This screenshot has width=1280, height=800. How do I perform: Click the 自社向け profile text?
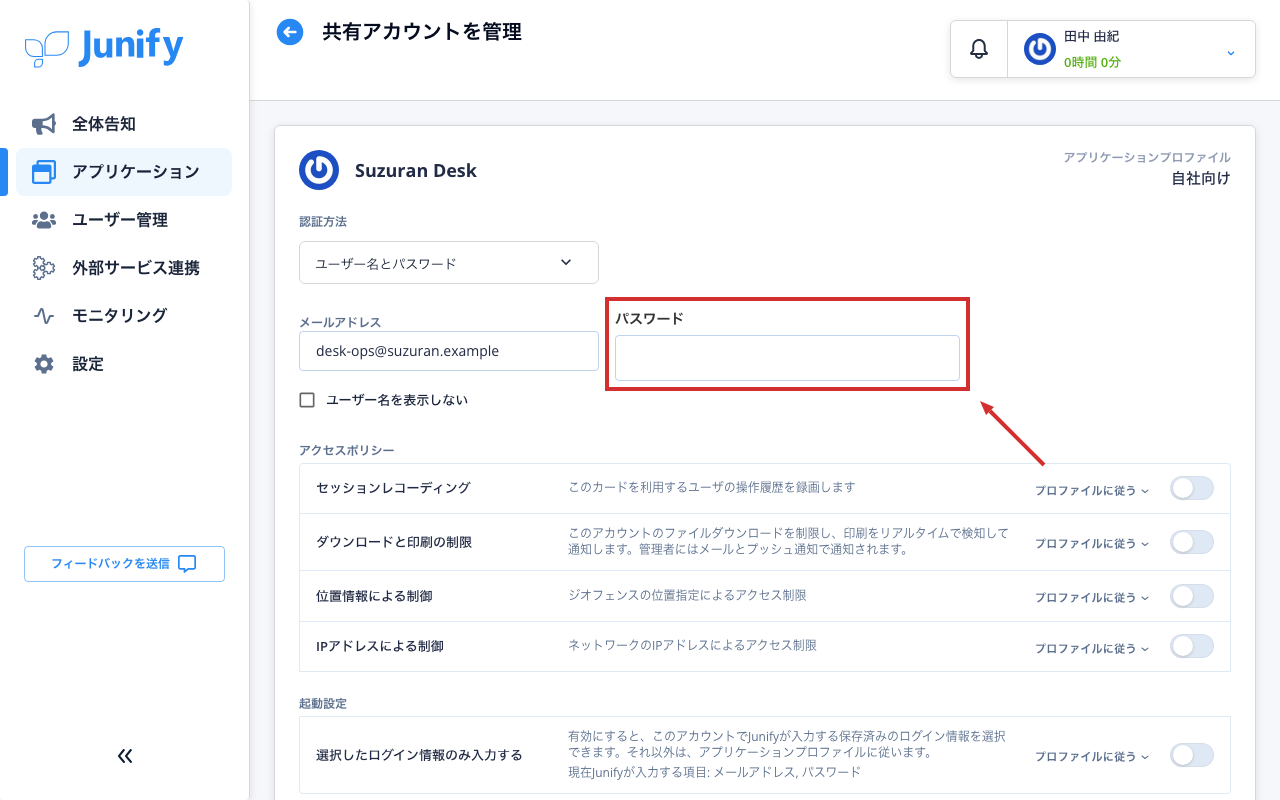[1201, 178]
